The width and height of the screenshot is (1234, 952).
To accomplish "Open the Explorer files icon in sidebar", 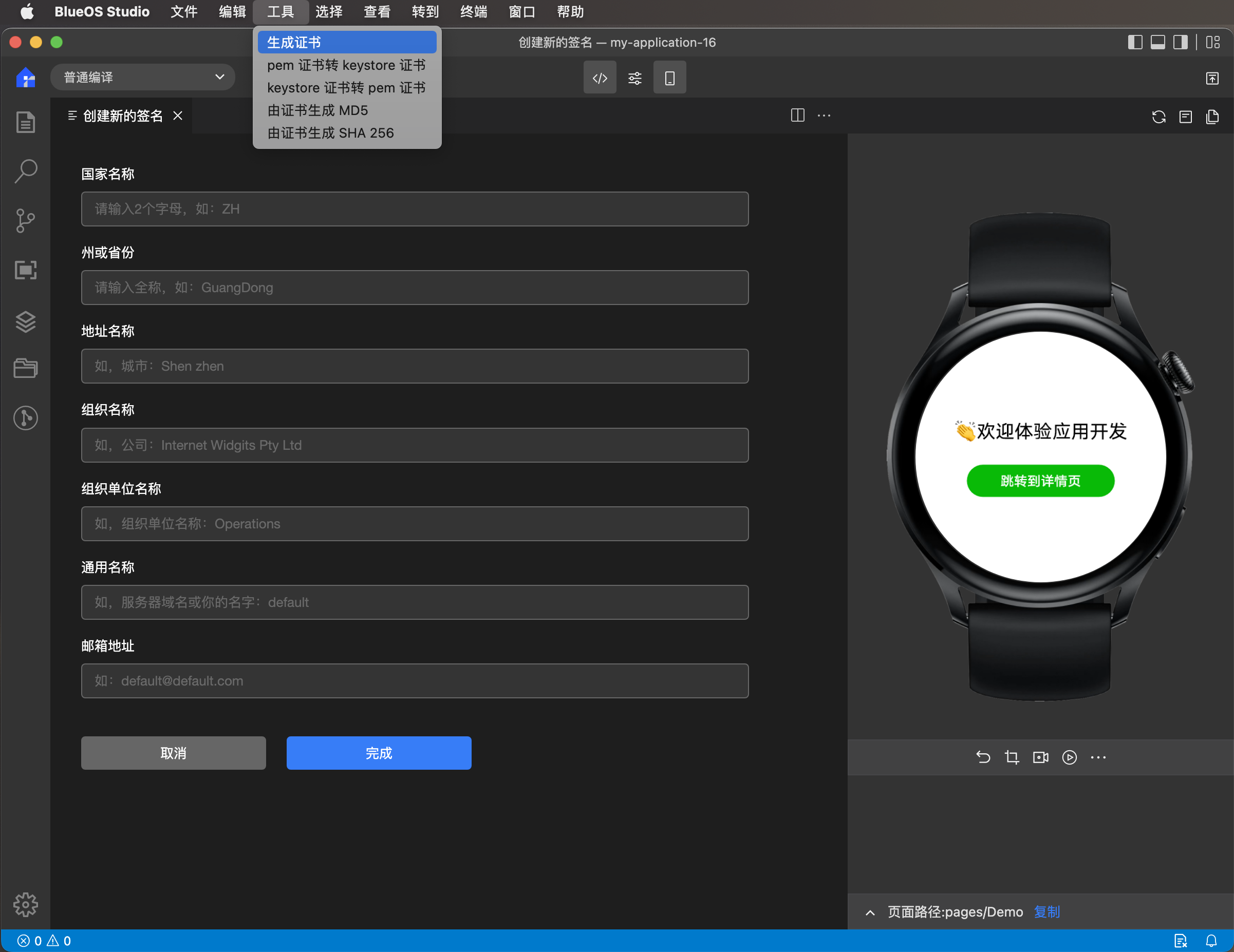I will [25, 122].
